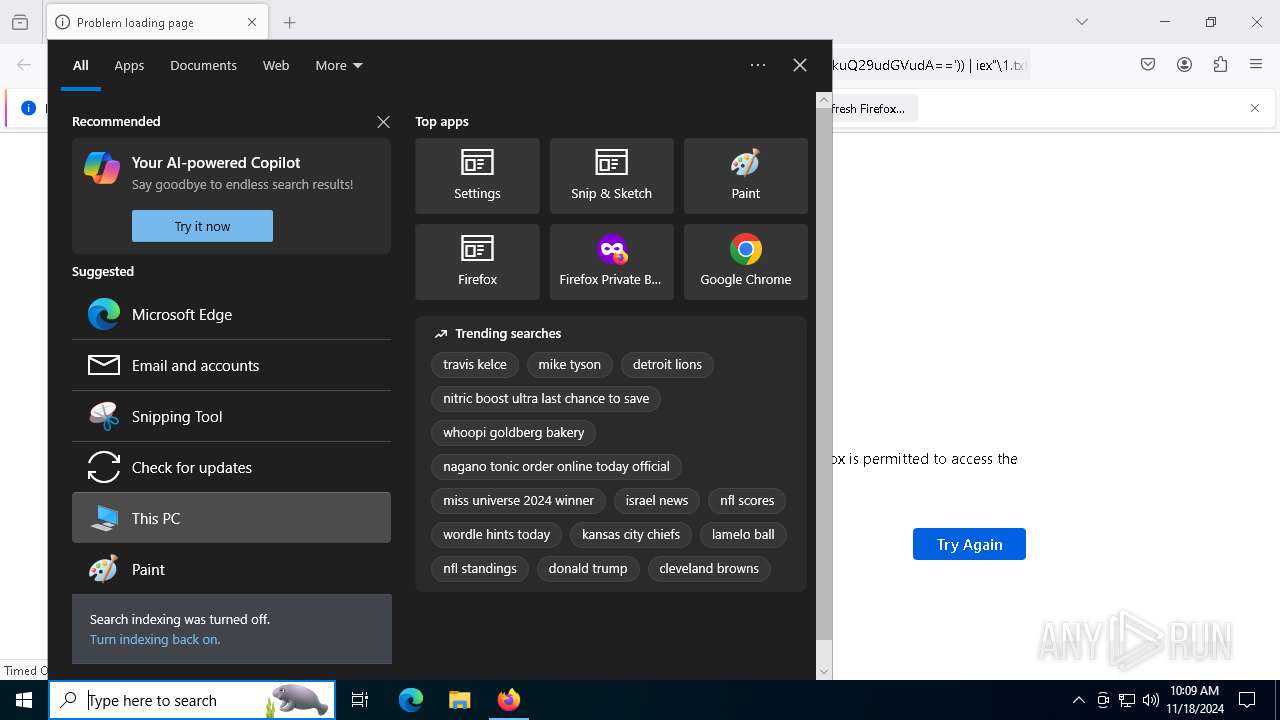This screenshot has width=1280, height=720.
Task: Show hidden system tray icons
Action: 1078,700
